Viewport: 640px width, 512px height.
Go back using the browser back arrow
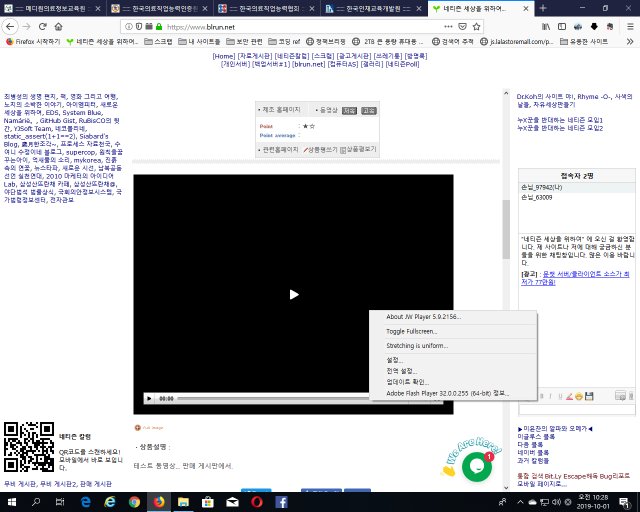click(10, 27)
